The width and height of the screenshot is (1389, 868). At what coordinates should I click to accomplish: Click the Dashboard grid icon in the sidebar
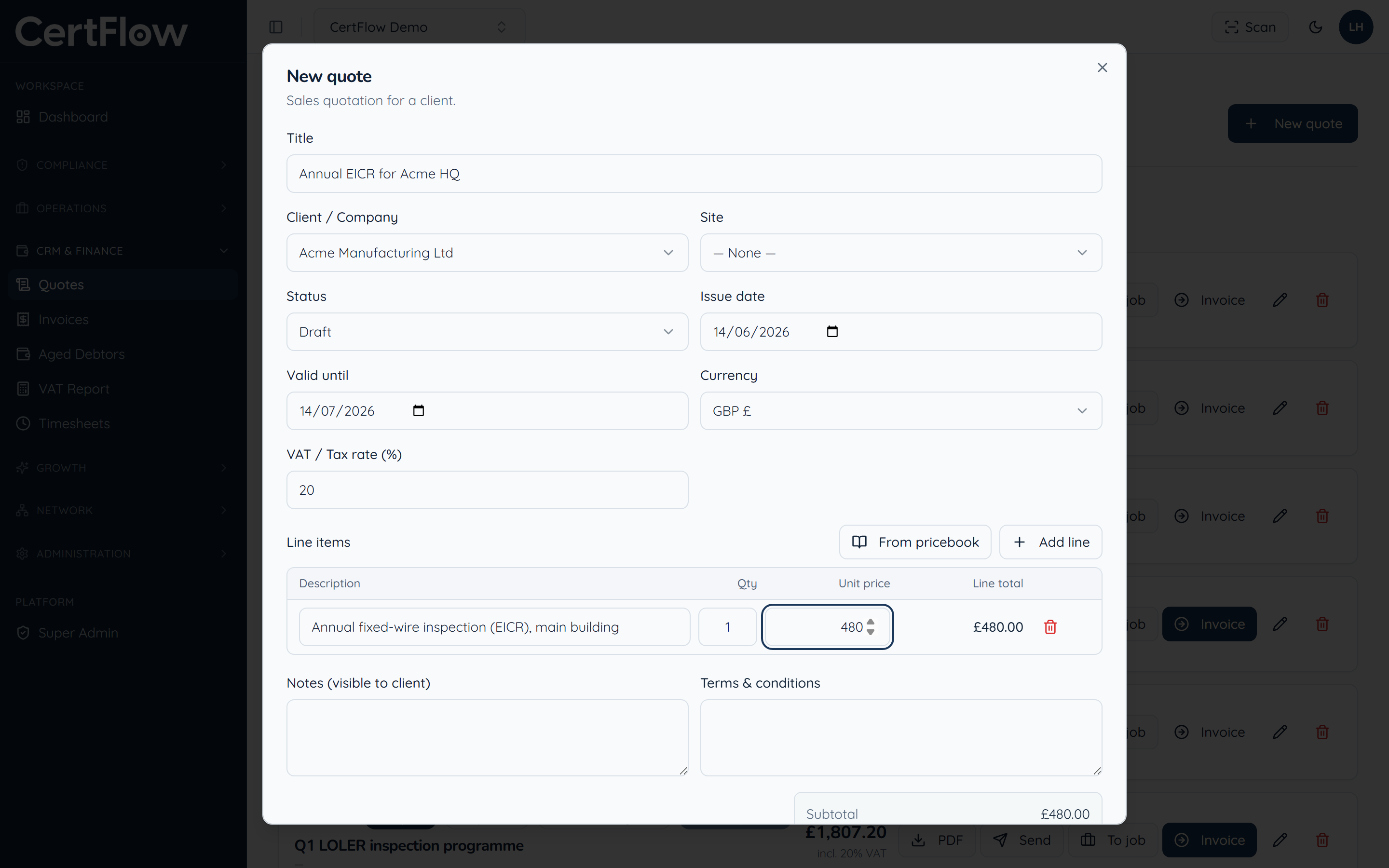(x=23, y=117)
